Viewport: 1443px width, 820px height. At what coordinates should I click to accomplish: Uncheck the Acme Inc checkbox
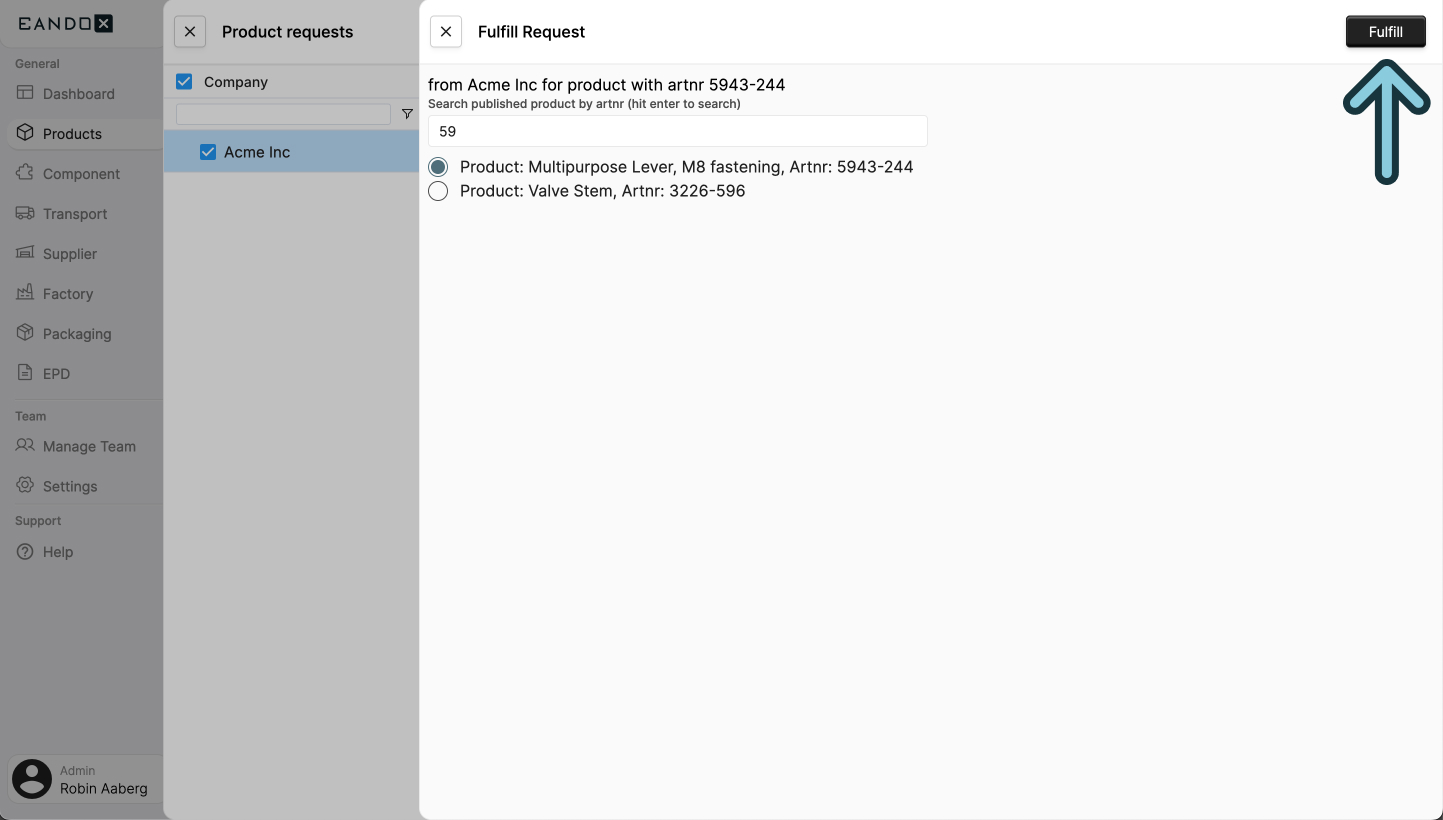coord(208,152)
